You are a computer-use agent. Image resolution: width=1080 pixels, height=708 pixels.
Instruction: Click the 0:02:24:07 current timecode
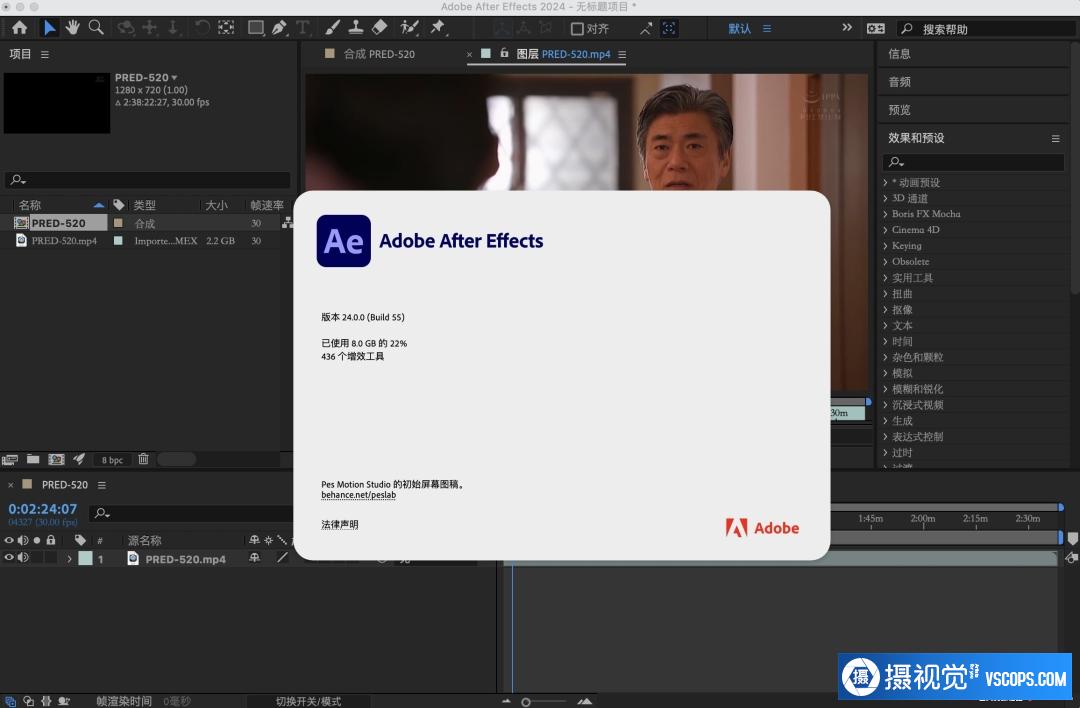click(43, 509)
